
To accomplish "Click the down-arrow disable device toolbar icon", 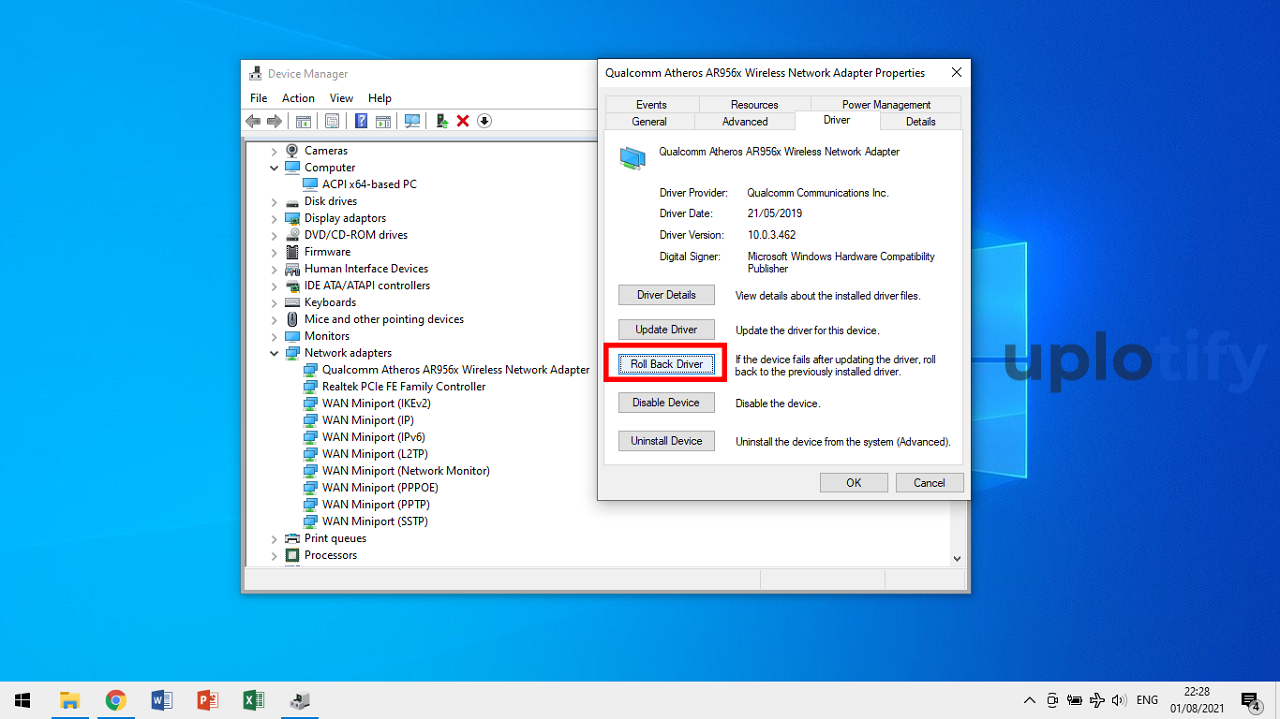I will pyautogui.click(x=484, y=121).
